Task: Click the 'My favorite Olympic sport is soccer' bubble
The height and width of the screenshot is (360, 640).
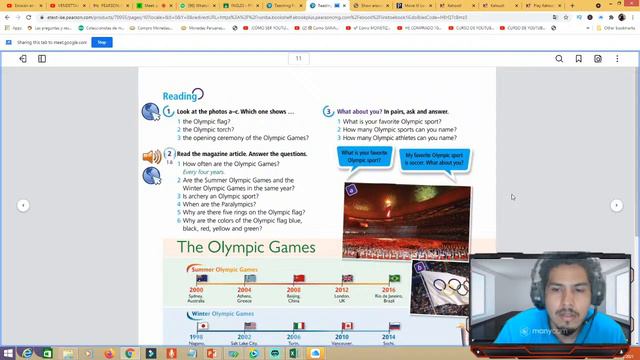Action: pyautogui.click(x=434, y=159)
